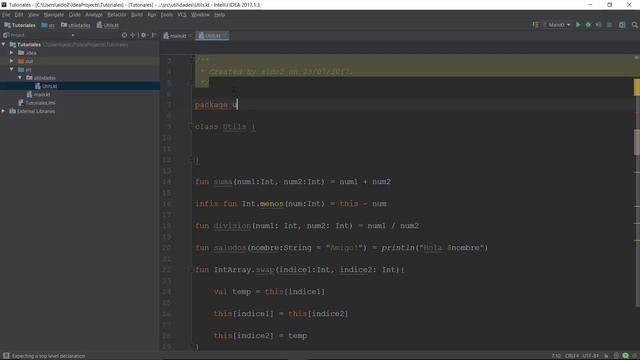Screen dimensions: 640x360
Task: Click Utils.kt breadcrumb in navigation bar
Action: click(108, 25)
